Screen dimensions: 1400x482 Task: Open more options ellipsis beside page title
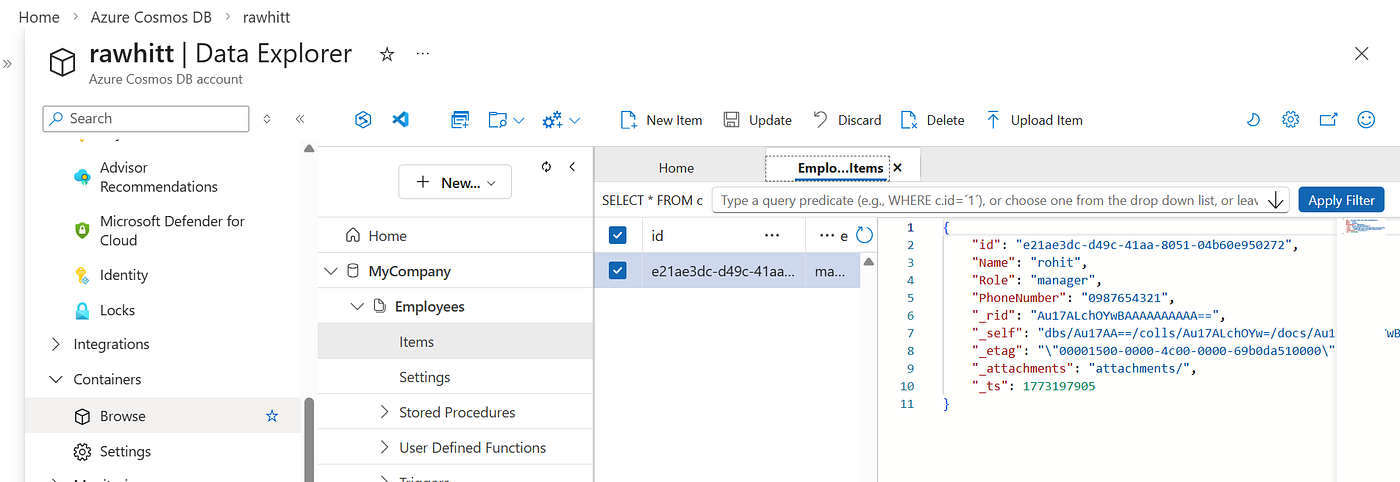423,54
